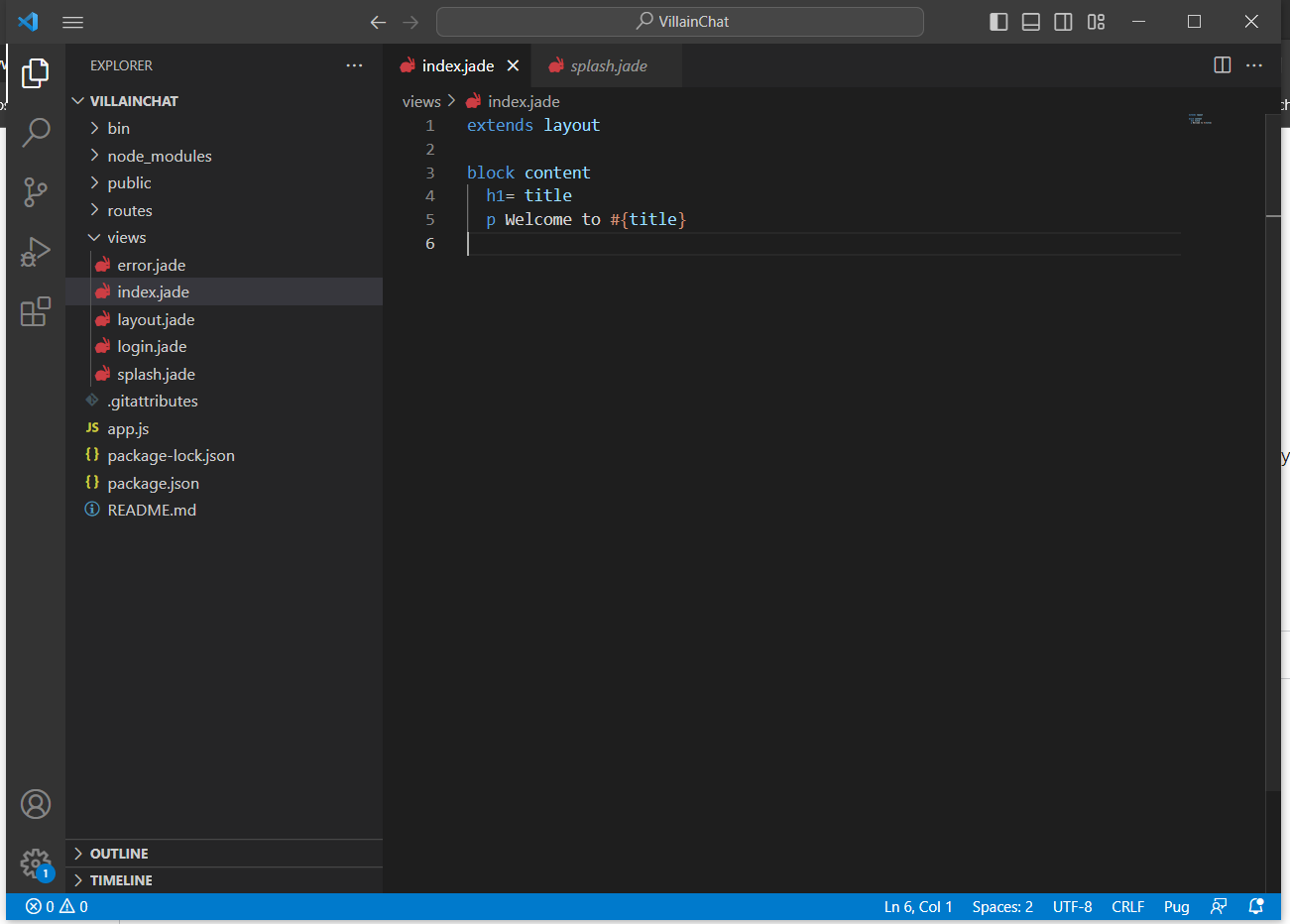Viewport: 1290px width, 924px height.
Task: Toggle the bottom panel visibility
Action: pos(1030,21)
